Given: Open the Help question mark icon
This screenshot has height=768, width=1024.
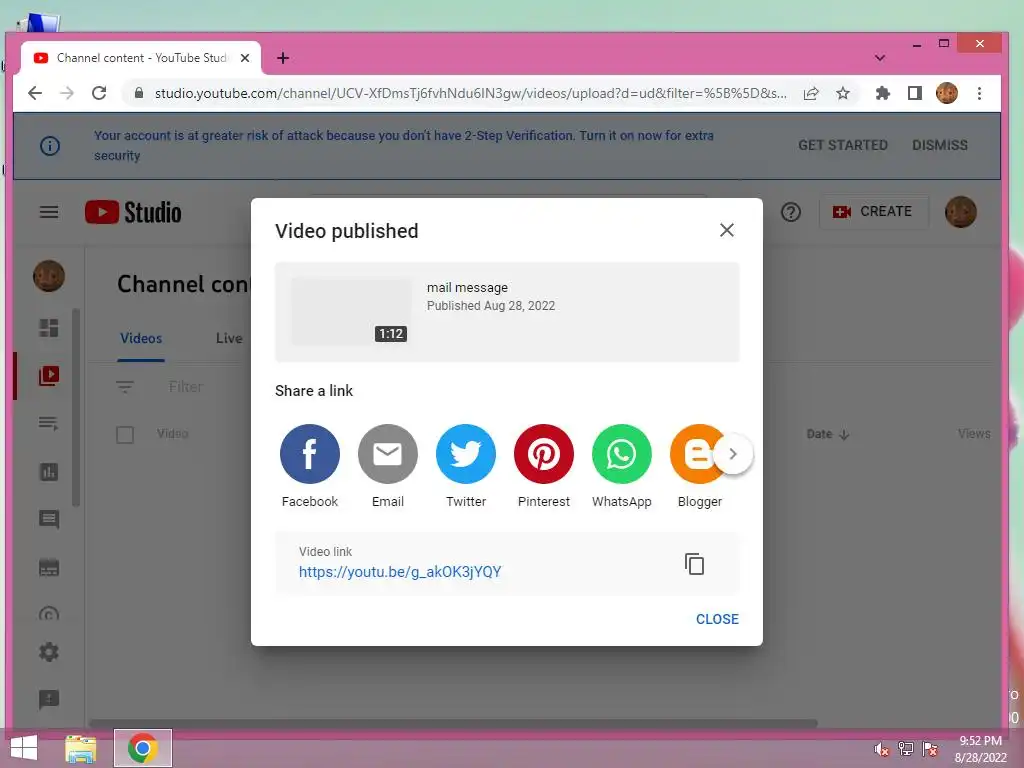Looking at the screenshot, I should click(791, 212).
